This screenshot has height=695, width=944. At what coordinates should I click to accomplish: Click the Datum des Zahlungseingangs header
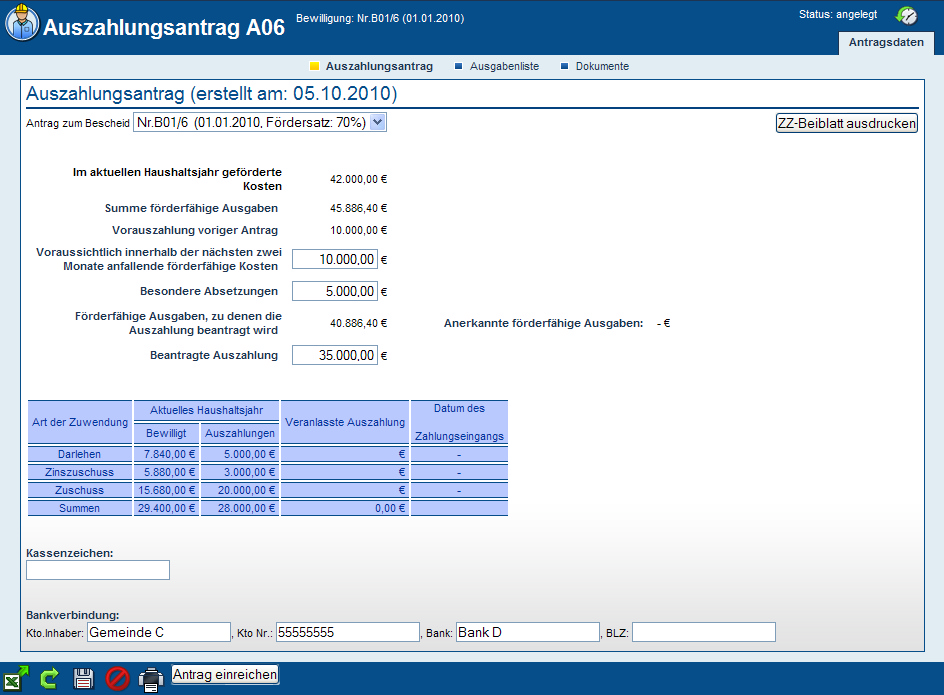(459, 422)
